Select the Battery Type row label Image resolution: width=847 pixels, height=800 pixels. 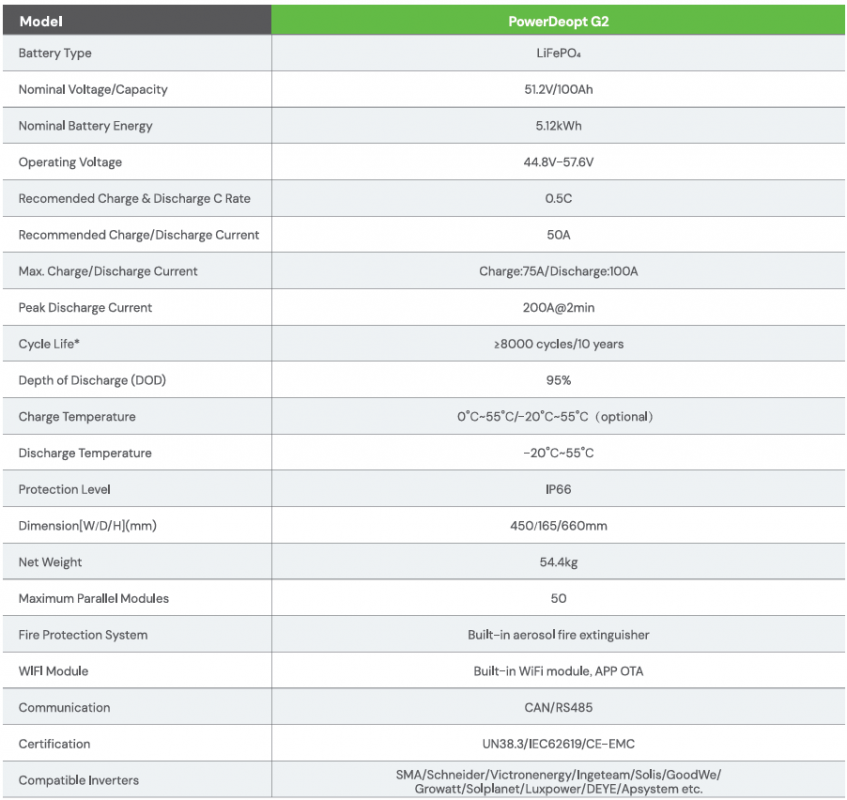tap(55, 53)
